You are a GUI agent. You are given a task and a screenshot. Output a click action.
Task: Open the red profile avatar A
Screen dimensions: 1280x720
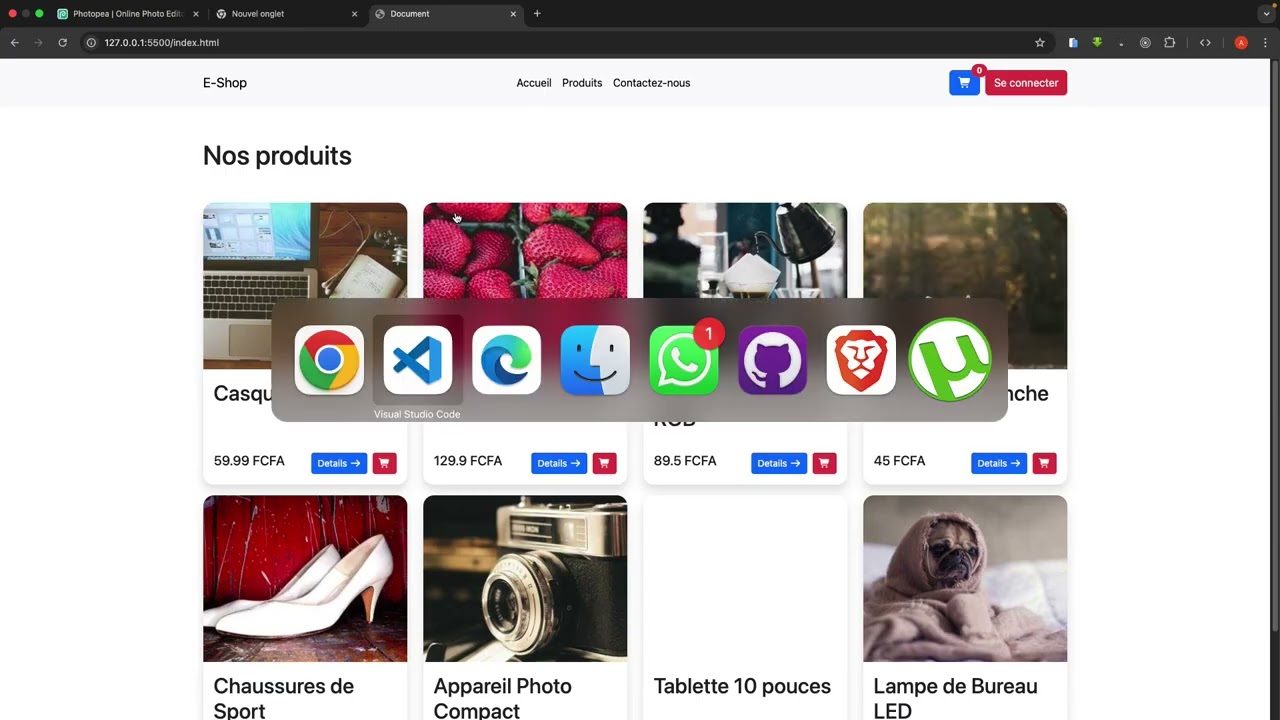(1241, 43)
